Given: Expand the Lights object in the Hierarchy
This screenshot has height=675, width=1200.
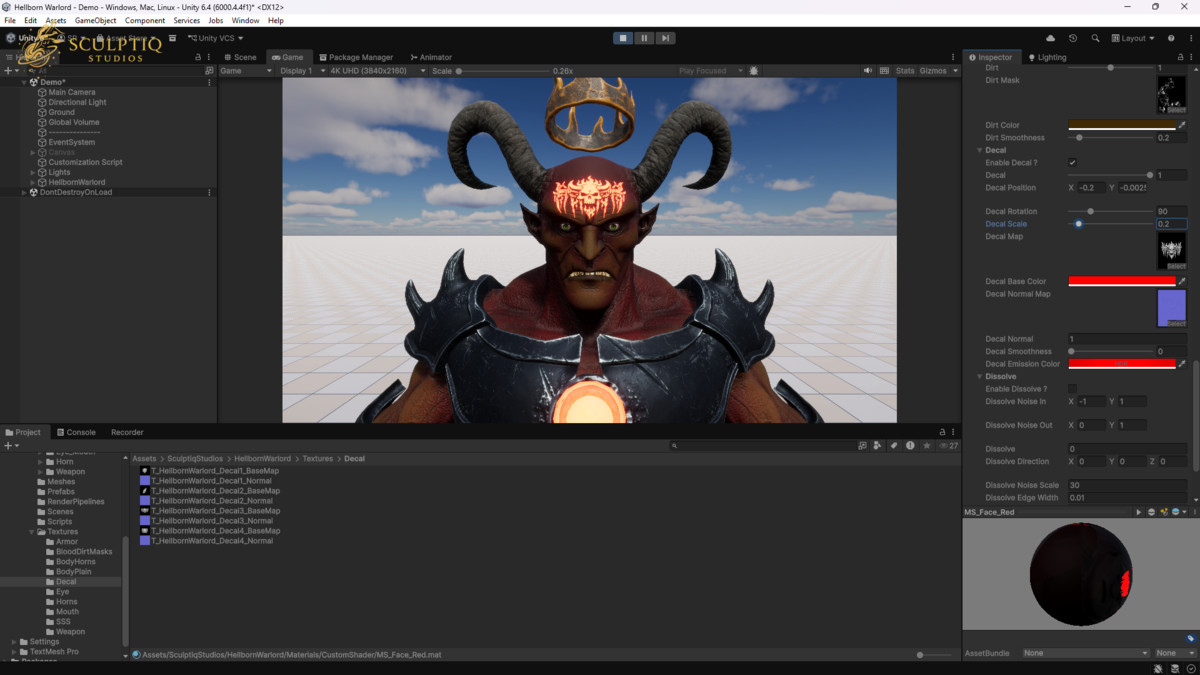Looking at the screenshot, I should click(x=33, y=172).
